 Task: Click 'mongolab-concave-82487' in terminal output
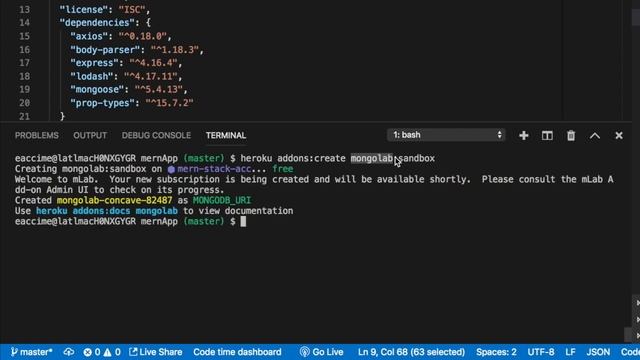click(114, 200)
